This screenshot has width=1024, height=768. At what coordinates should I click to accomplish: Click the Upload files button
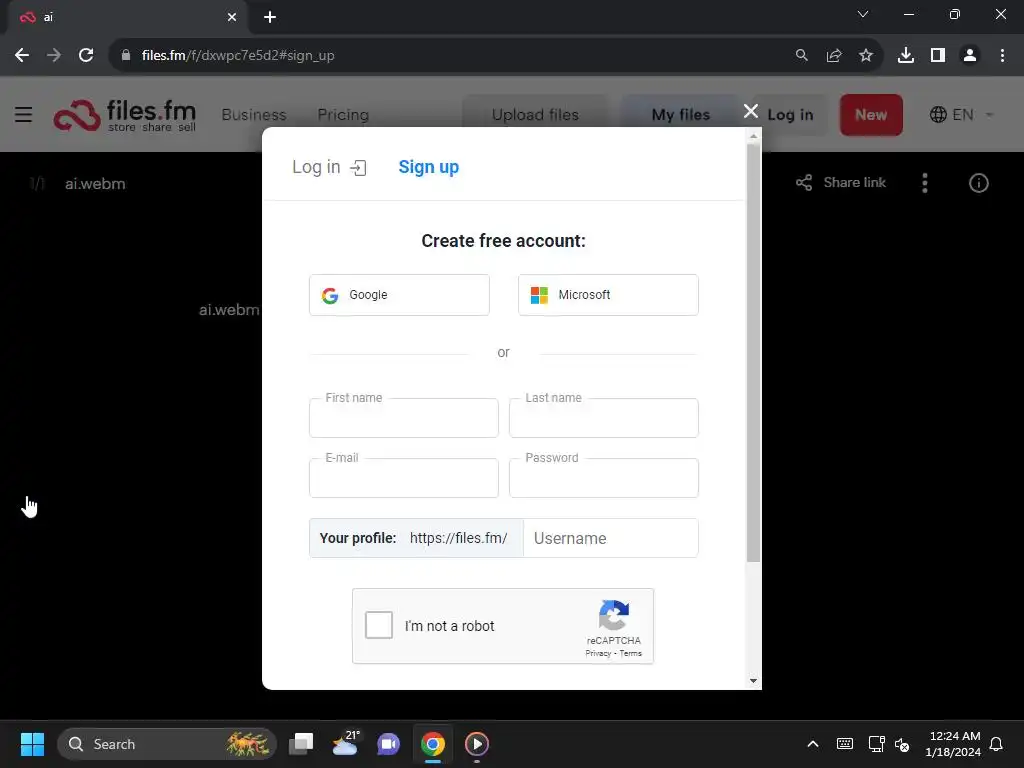535,115
